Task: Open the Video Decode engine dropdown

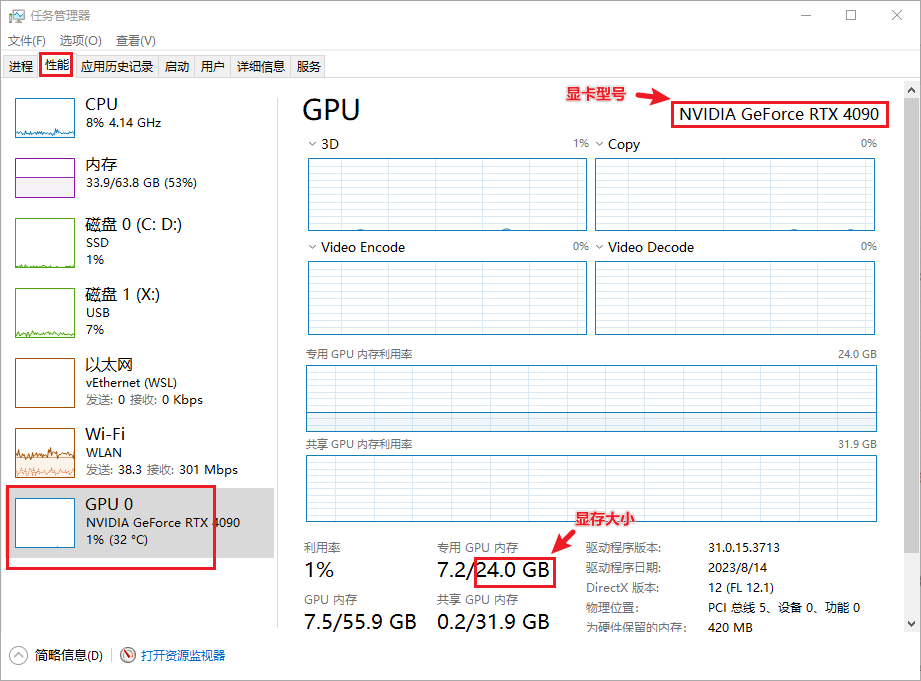Action: coord(599,247)
